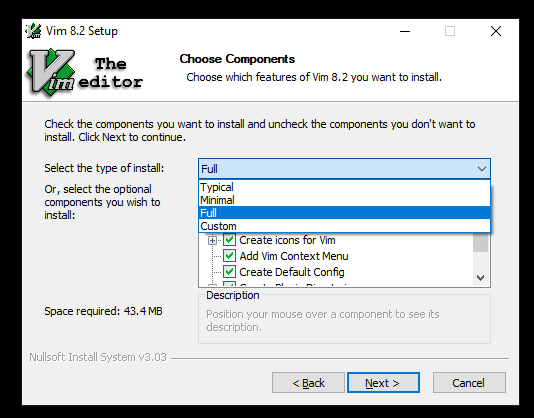Click the disabled maximize window icon
The height and width of the screenshot is (418, 534).
pos(450,31)
